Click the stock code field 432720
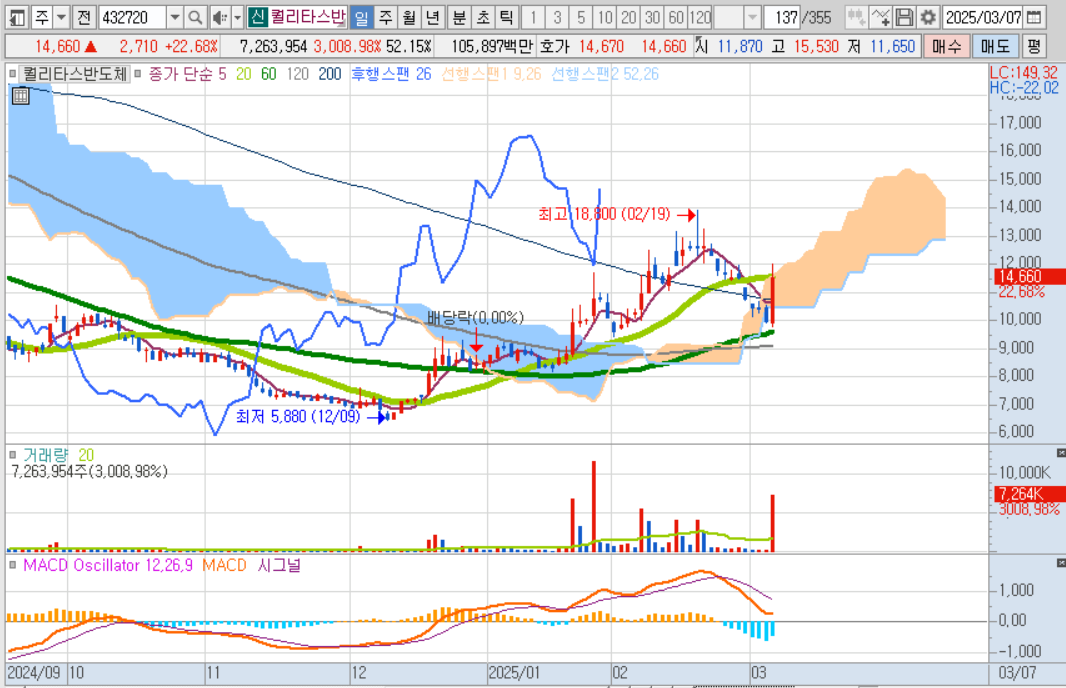 point(131,17)
